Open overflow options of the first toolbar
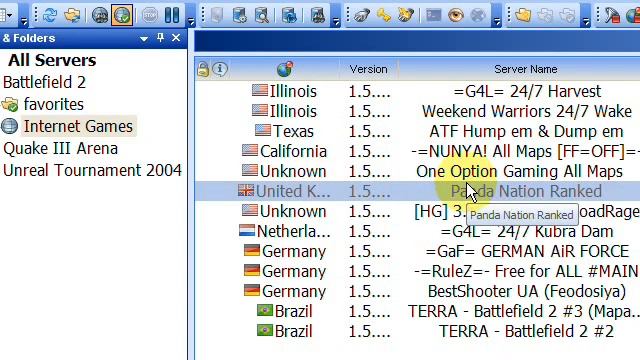The image size is (640, 360). tap(24, 20)
